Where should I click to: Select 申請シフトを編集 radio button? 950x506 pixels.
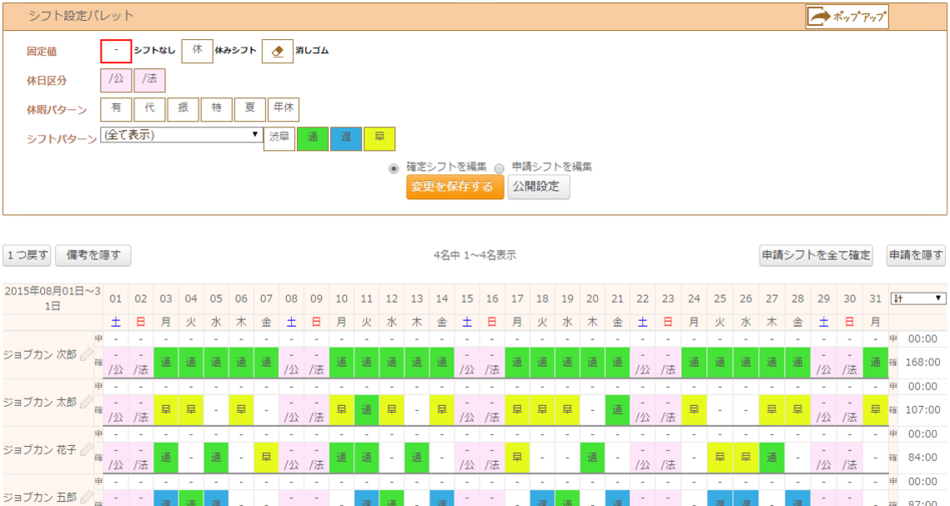(x=500, y=167)
